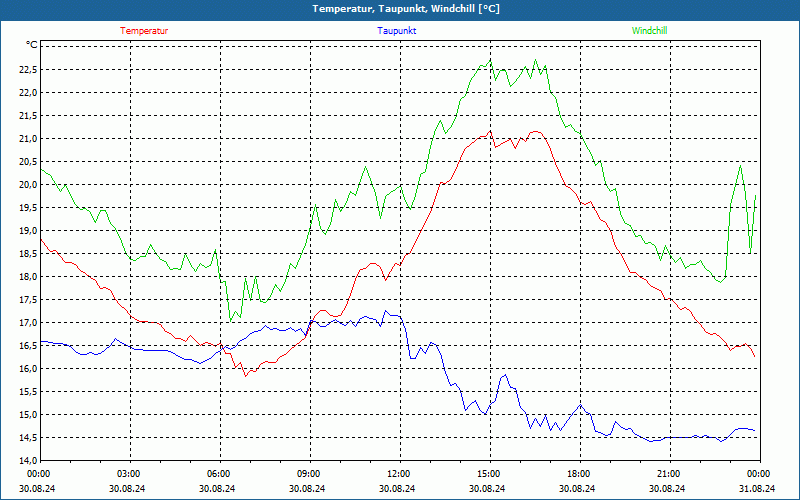Image resolution: width=800 pixels, height=500 pixels.
Task: Click the 22,0 y-axis value
Action: pyautogui.click(x=28, y=92)
